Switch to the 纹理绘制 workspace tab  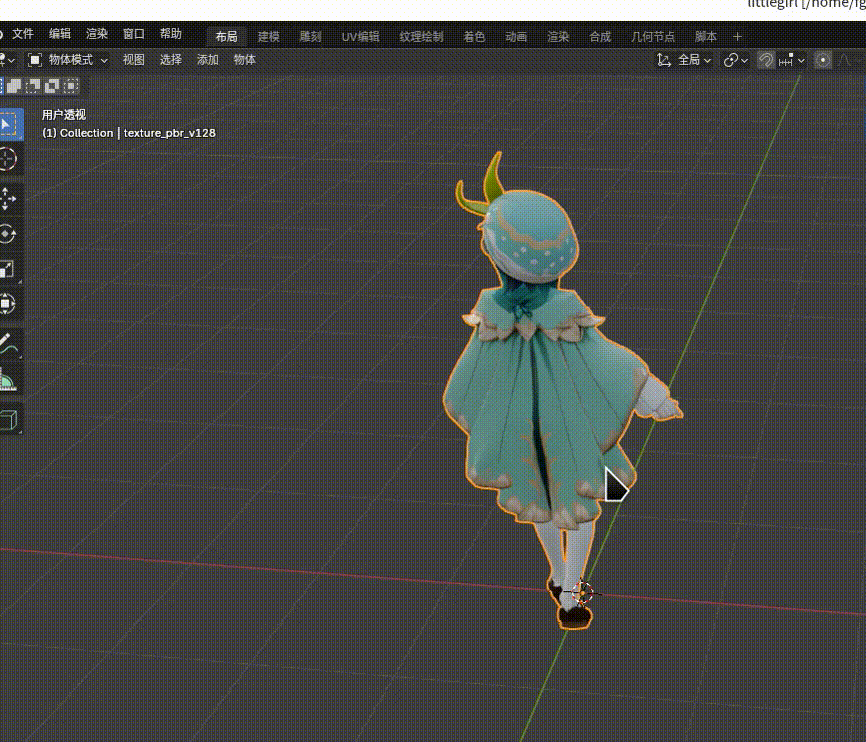click(x=421, y=36)
